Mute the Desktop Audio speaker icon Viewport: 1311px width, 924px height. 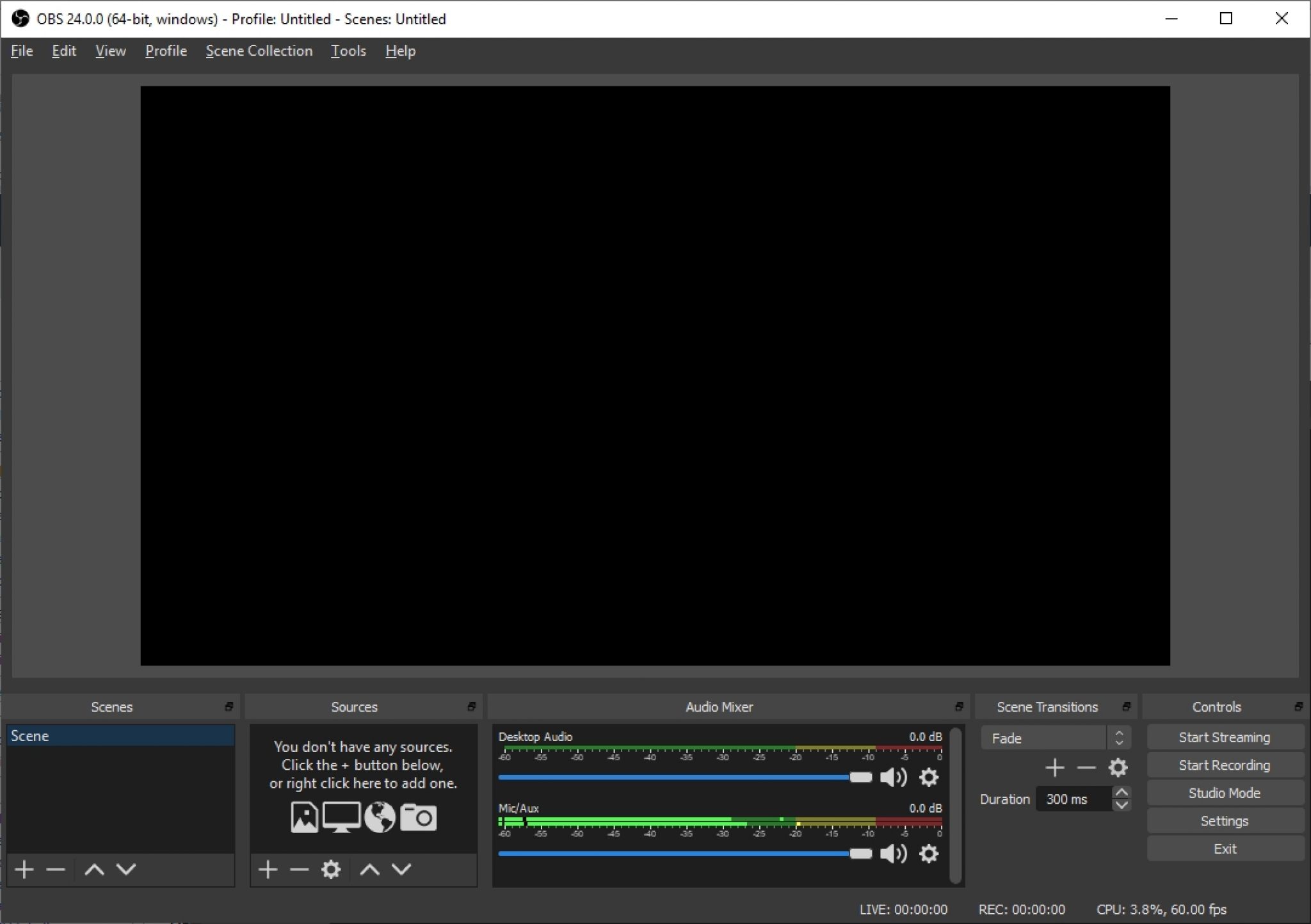(x=894, y=777)
